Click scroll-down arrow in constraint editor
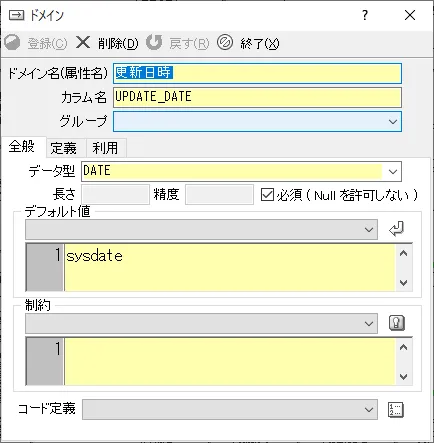Image resolution: width=434 pixels, height=443 pixels. (403, 377)
